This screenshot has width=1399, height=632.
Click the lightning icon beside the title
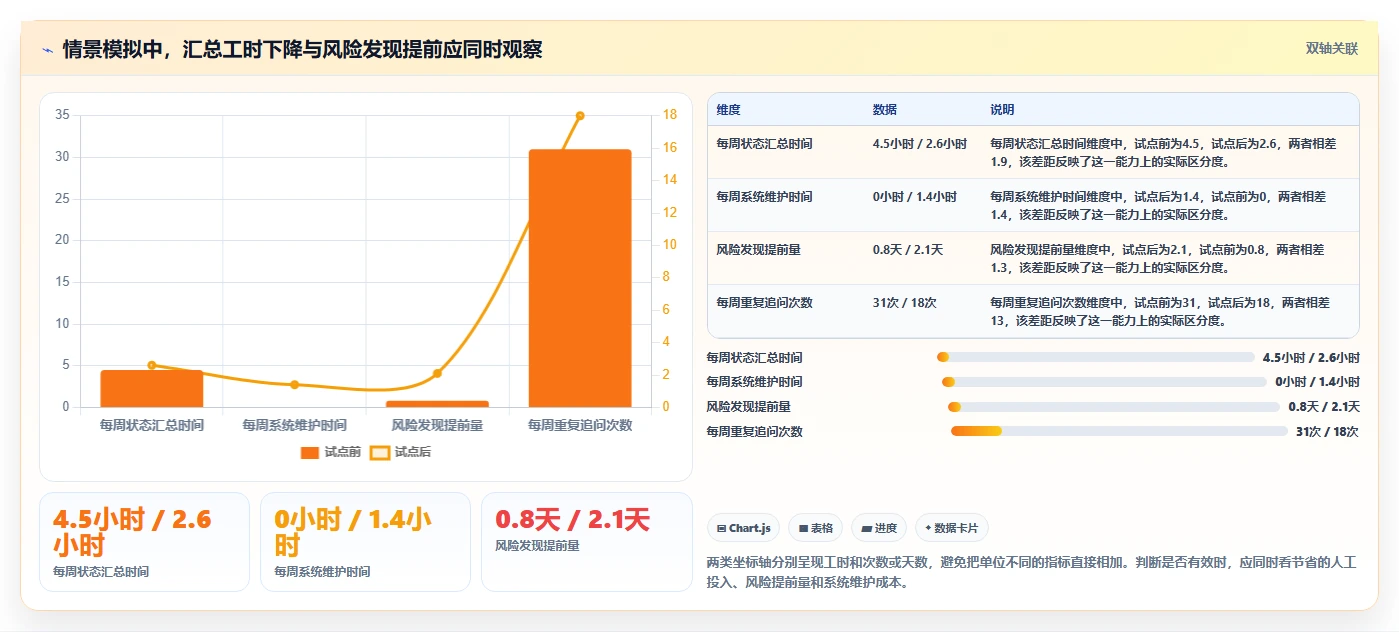(47, 49)
